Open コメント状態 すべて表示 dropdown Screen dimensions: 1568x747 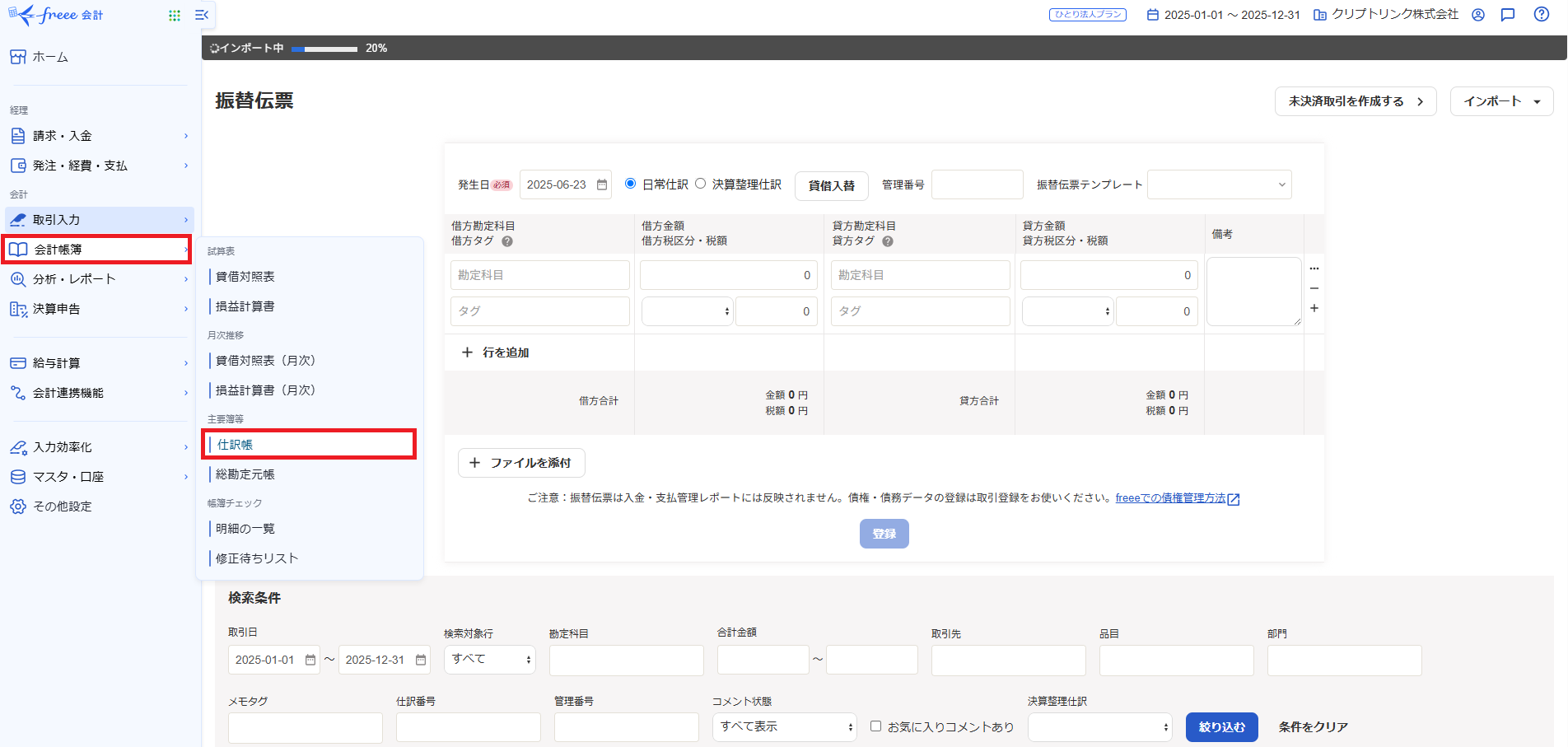[x=784, y=727]
